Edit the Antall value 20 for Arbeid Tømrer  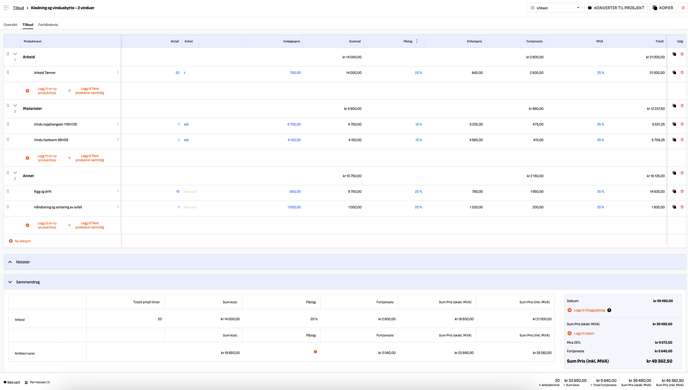[177, 72]
